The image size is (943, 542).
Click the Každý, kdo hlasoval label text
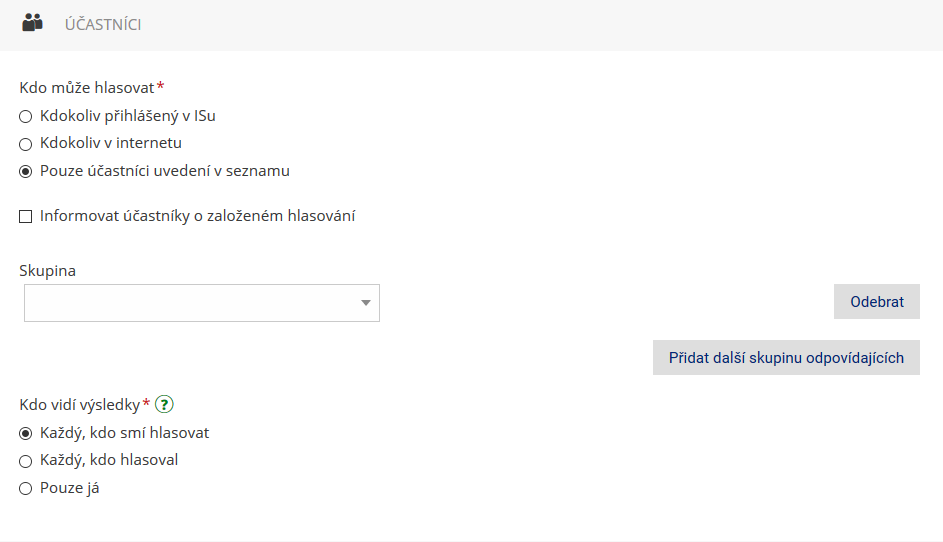(109, 460)
